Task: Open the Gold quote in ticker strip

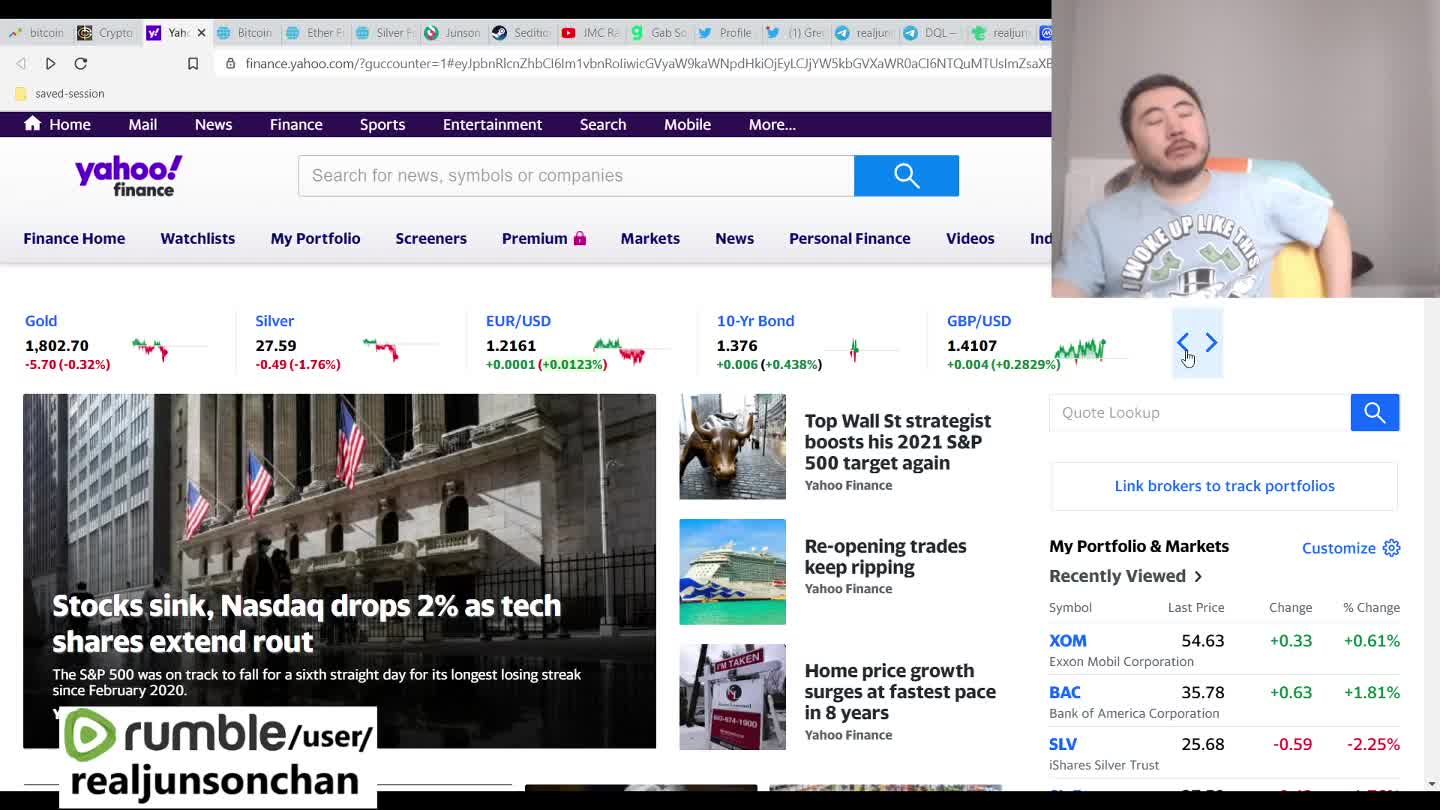Action: 41,320
